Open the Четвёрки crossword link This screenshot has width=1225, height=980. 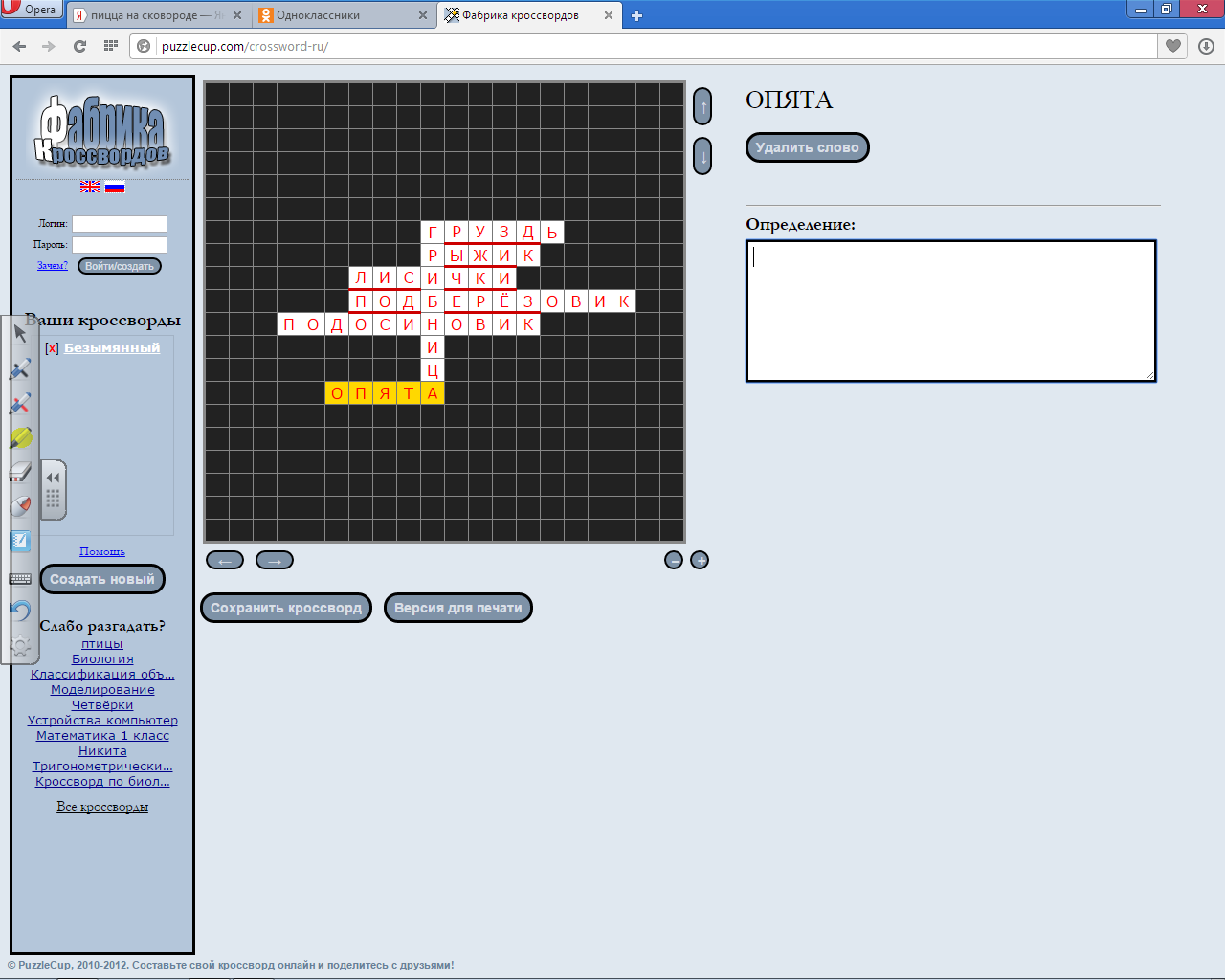(102, 705)
